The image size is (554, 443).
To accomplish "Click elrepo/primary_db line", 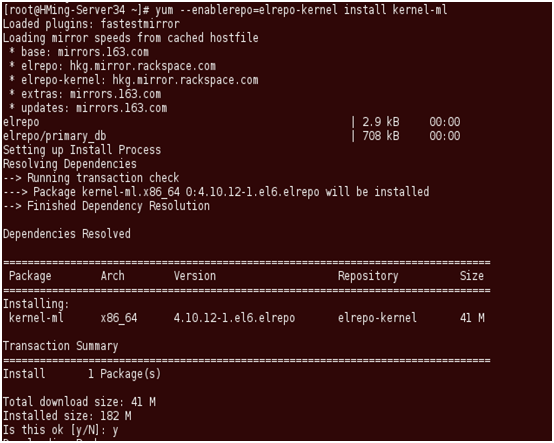I will click(x=54, y=136).
